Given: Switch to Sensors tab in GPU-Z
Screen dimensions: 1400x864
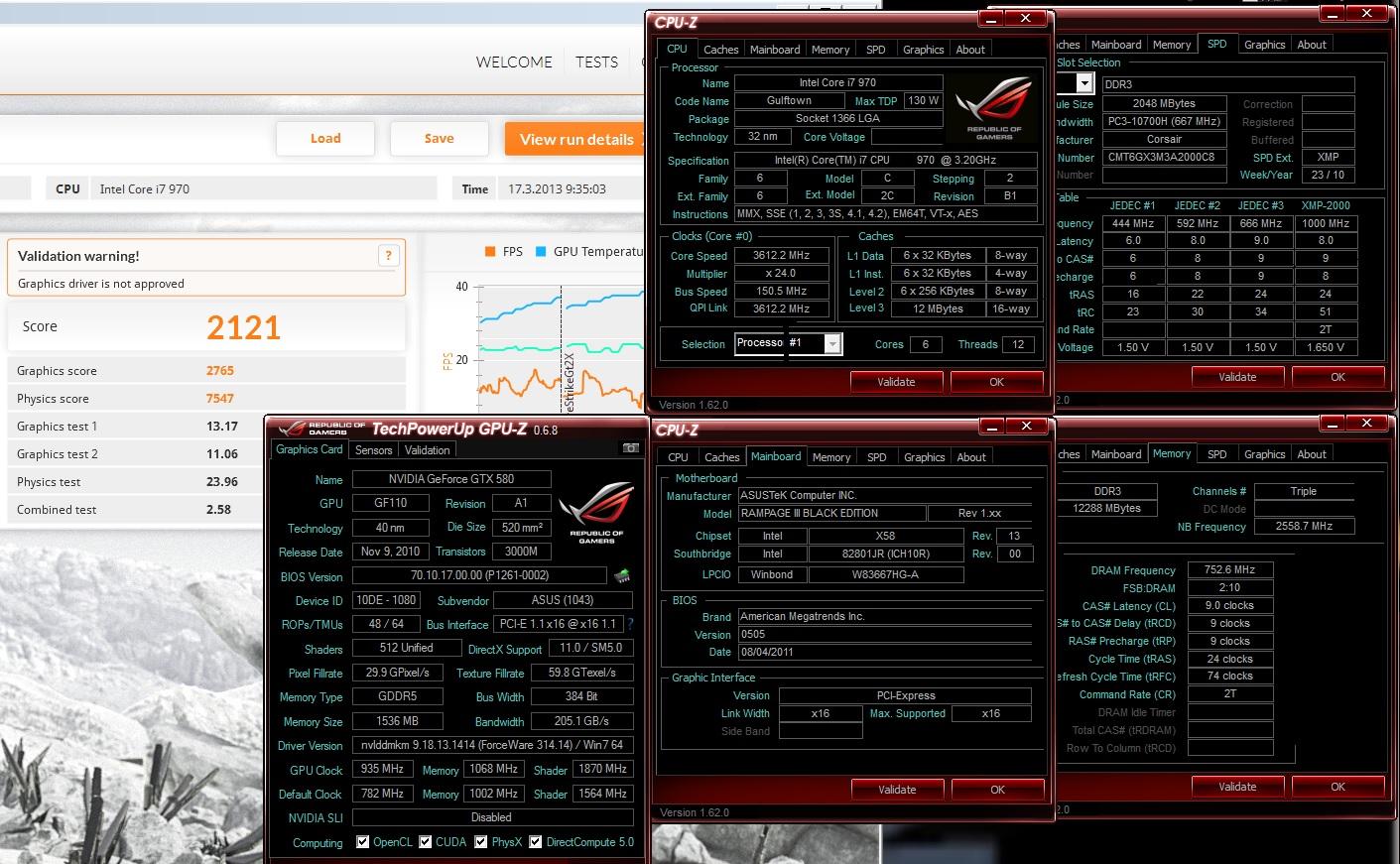Looking at the screenshot, I should click(x=374, y=450).
